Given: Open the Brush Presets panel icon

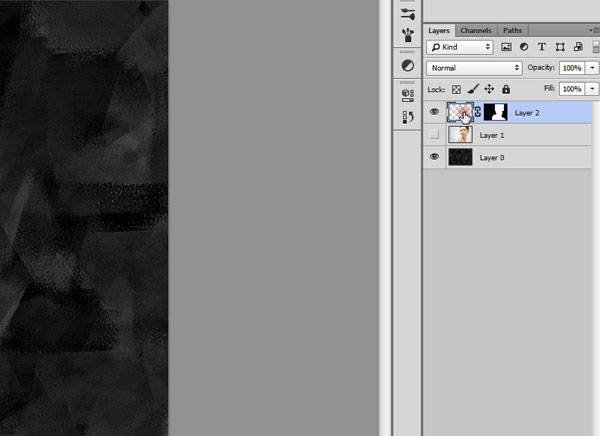Looking at the screenshot, I should (407, 36).
